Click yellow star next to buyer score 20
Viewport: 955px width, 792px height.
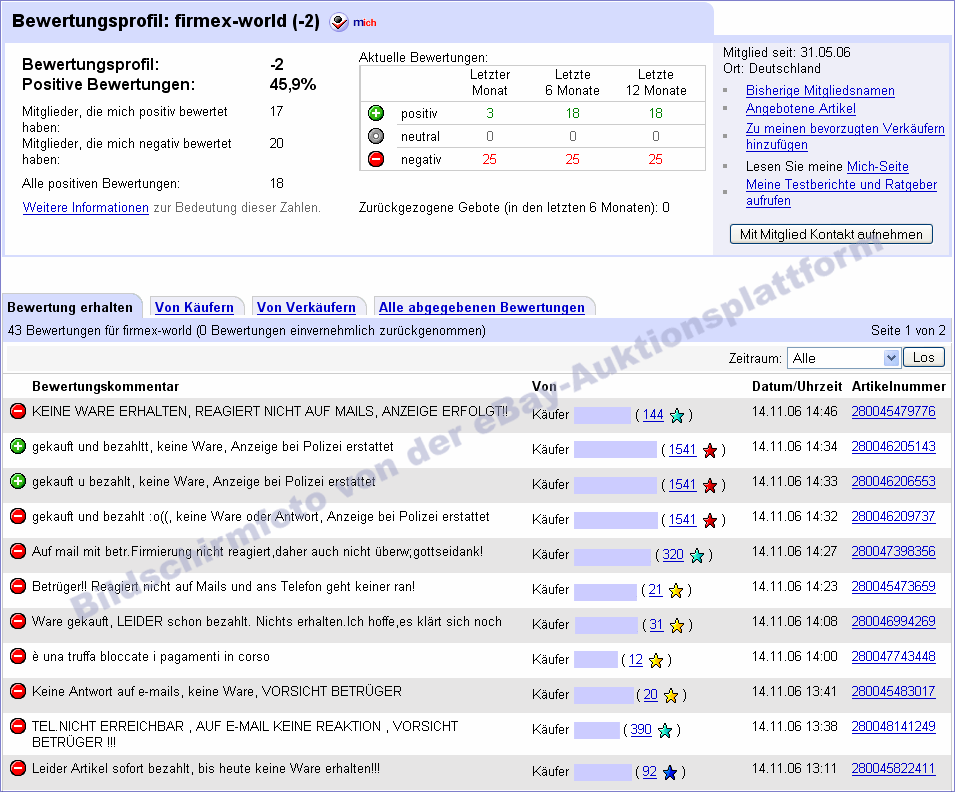(671, 696)
